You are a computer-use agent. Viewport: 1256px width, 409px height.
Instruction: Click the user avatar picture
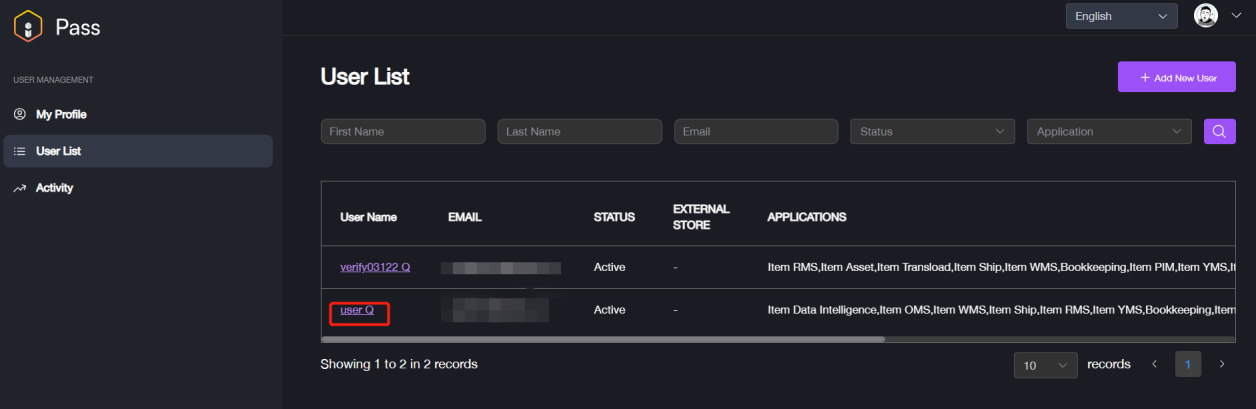pos(1206,16)
